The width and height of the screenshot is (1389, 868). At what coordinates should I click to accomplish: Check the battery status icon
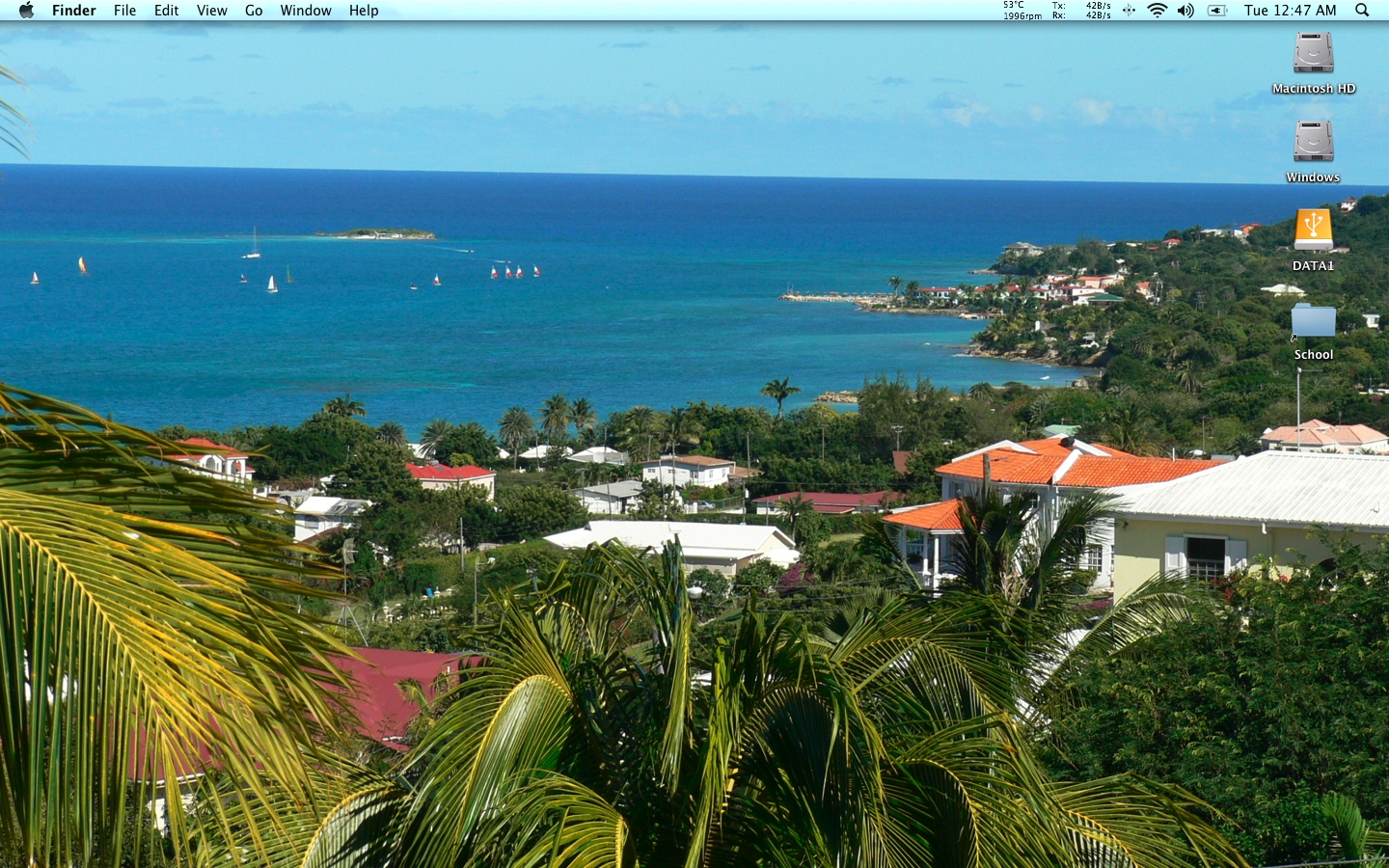[1215, 11]
